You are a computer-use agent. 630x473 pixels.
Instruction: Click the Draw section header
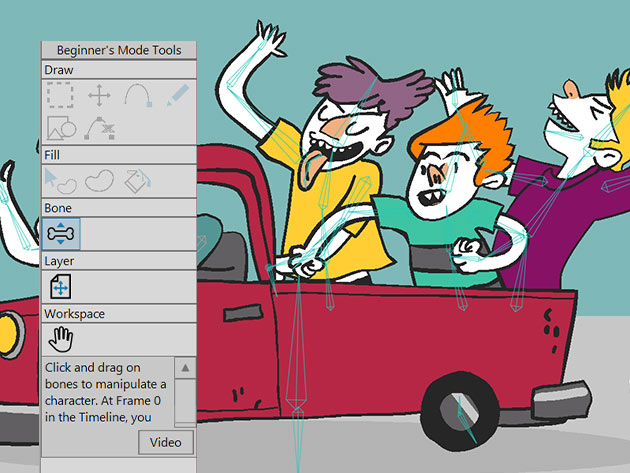[119, 70]
